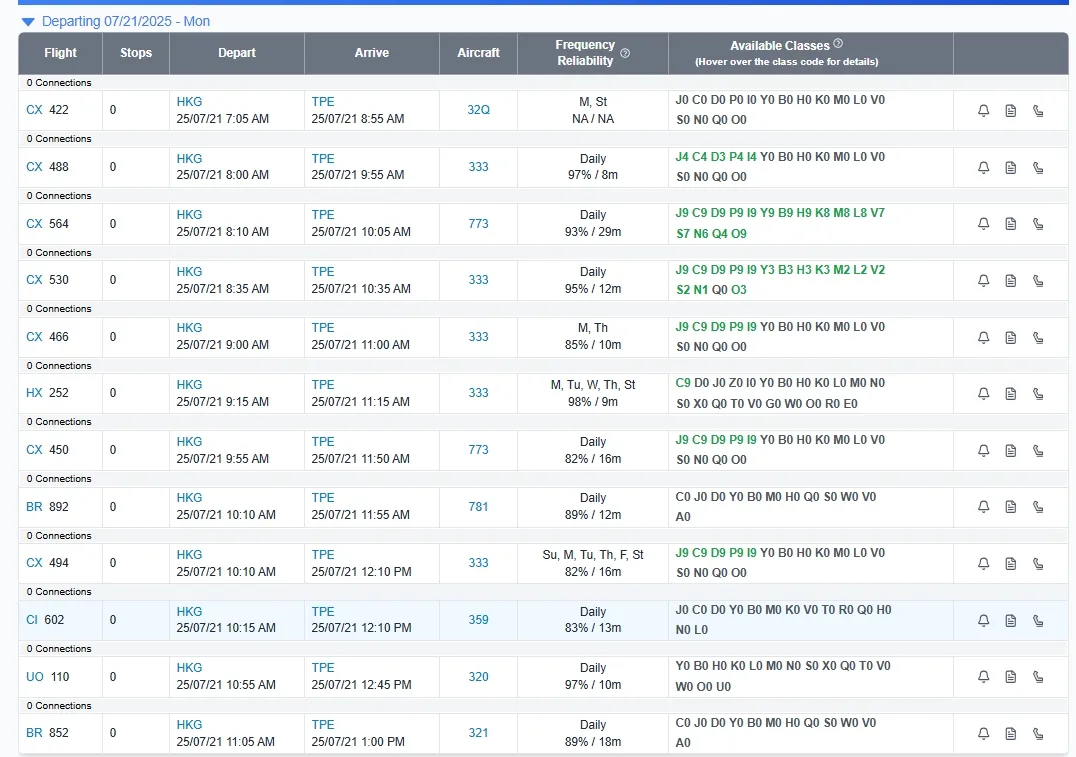Screen dimensions: 1076x757
Task: Open the document icon for BR 892
Action: click(1011, 507)
